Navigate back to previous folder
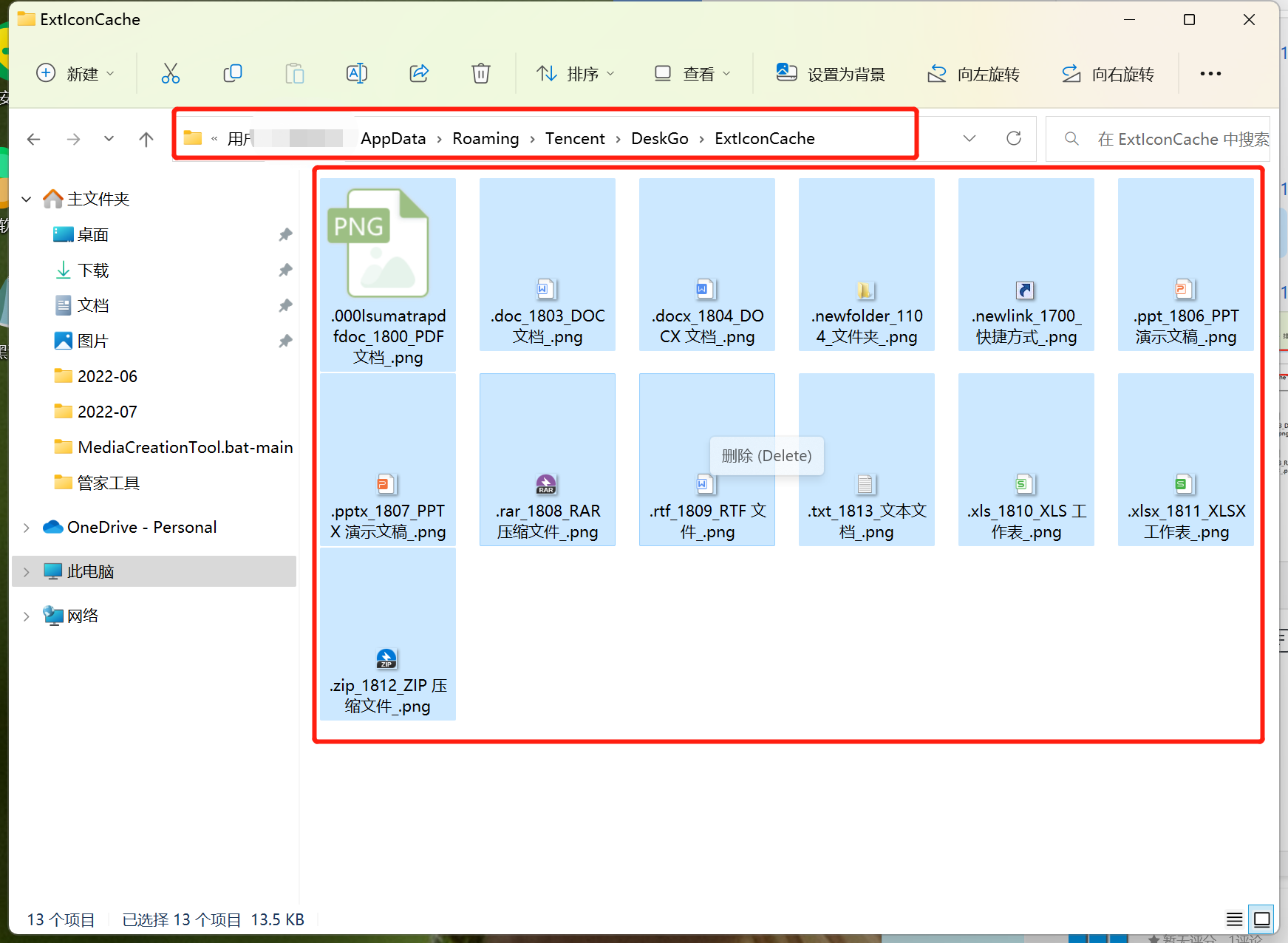 [x=34, y=139]
